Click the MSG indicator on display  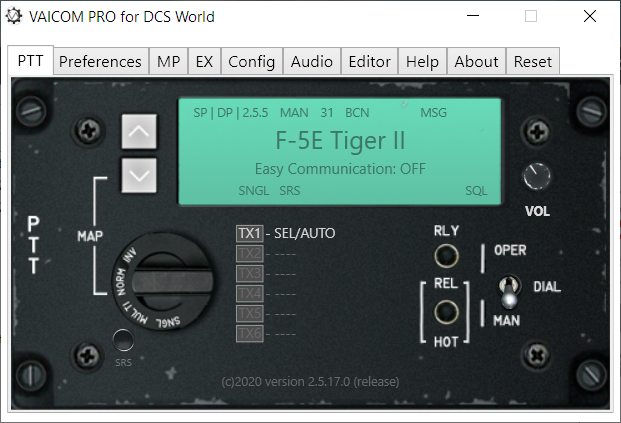[433, 113]
